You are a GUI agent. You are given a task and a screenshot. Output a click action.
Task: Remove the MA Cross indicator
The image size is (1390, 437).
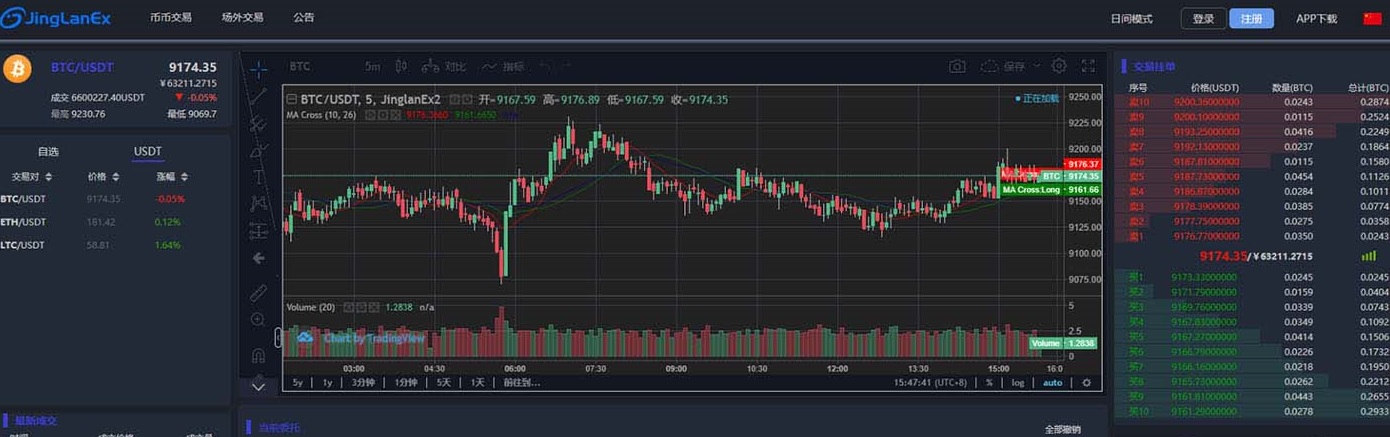[x=395, y=115]
